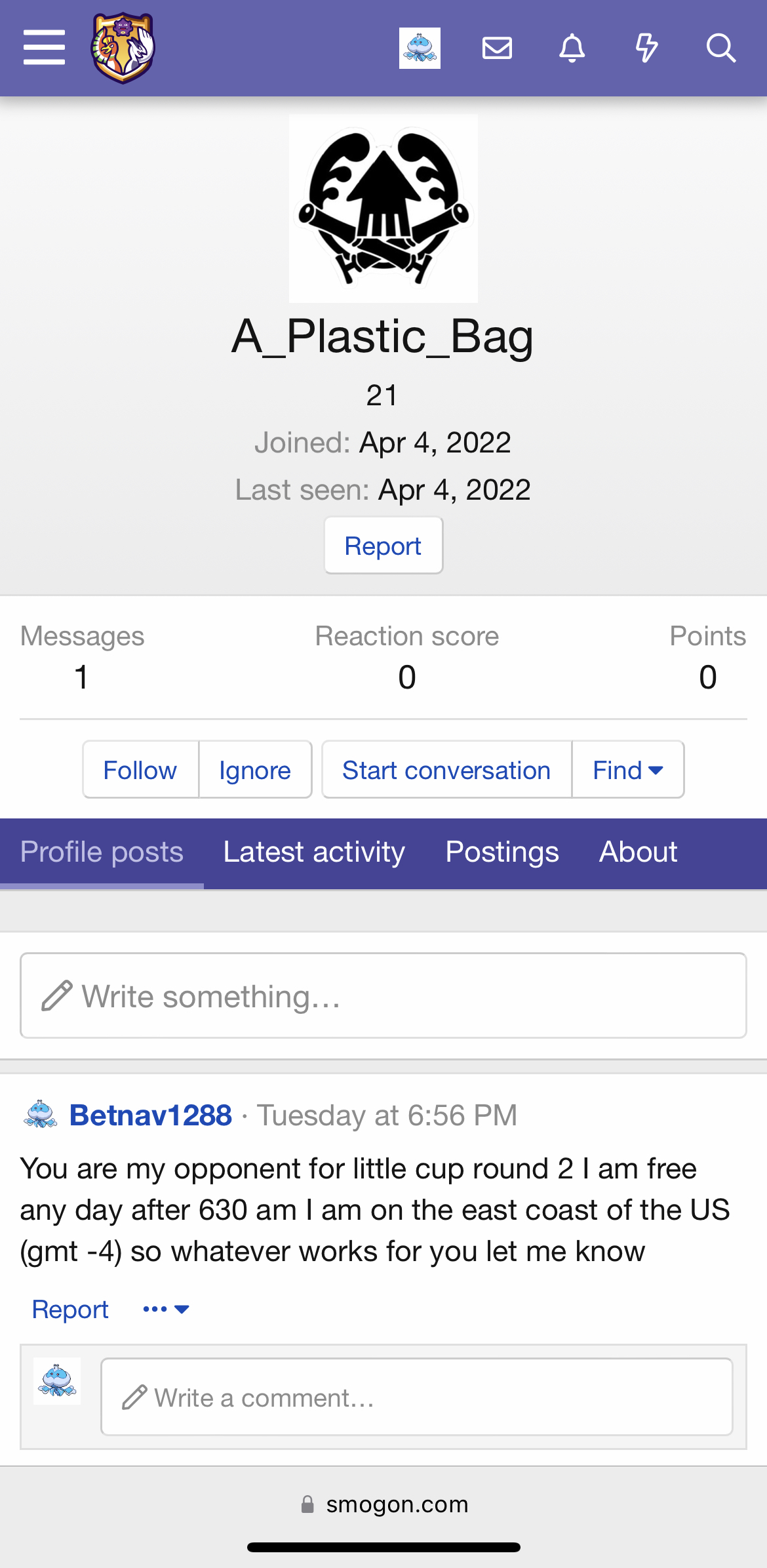Start conversation with this member
Screen dimensions: 767x1568
[x=446, y=770]
